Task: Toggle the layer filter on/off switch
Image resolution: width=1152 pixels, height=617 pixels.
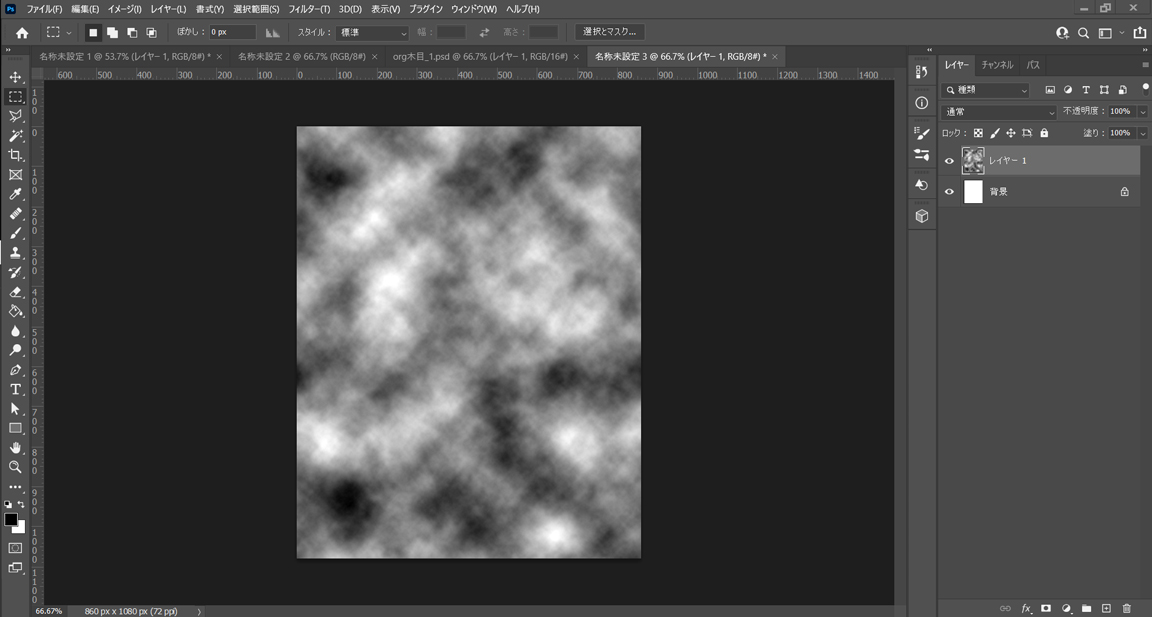Action: (1145, 88)
